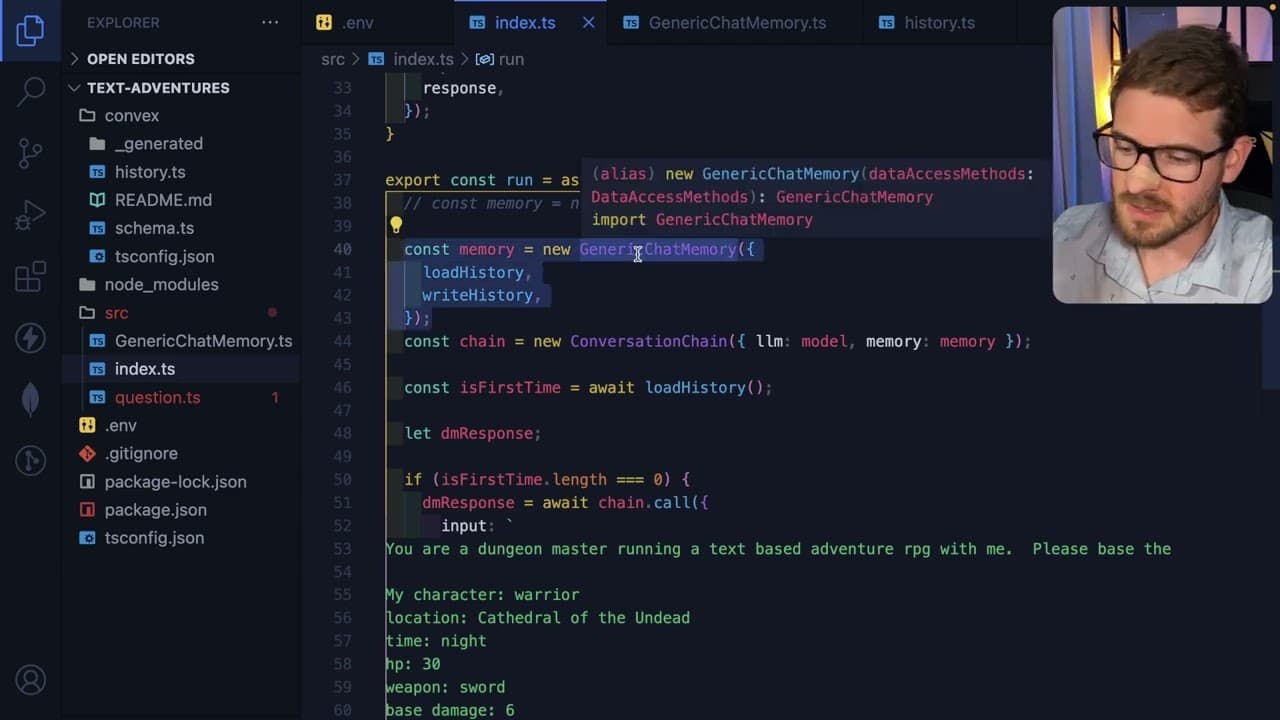Open the lightning bolt extension in activity bar
This screenshot has width=1280, height=720.
click(30, 338)
